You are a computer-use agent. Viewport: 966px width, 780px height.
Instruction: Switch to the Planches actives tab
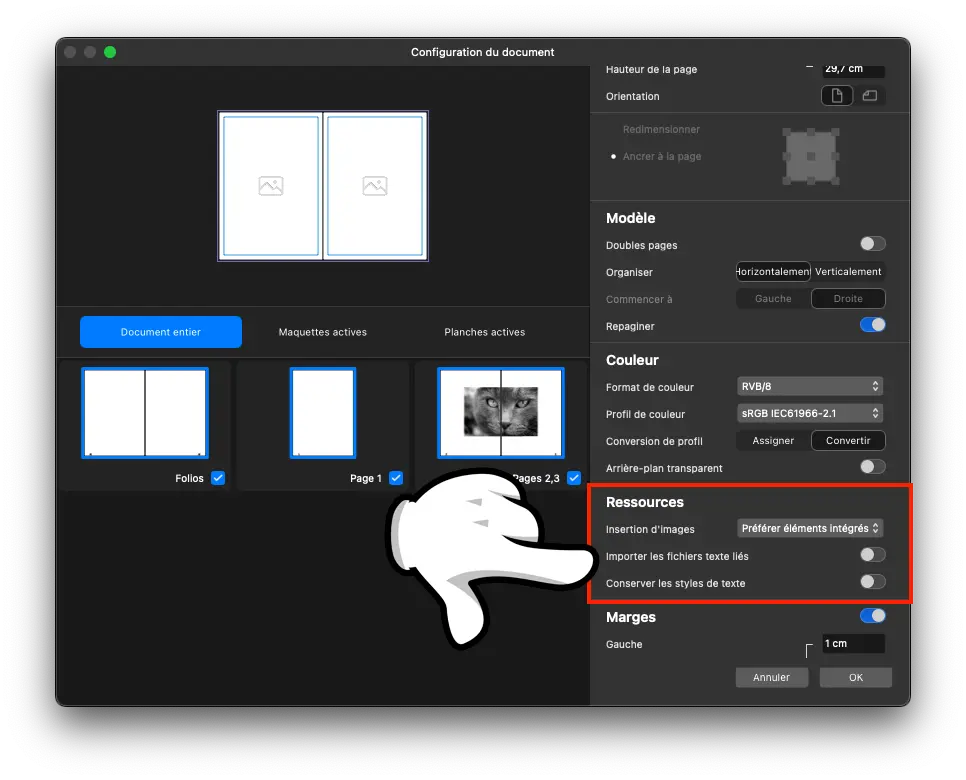tap(485, 332)
